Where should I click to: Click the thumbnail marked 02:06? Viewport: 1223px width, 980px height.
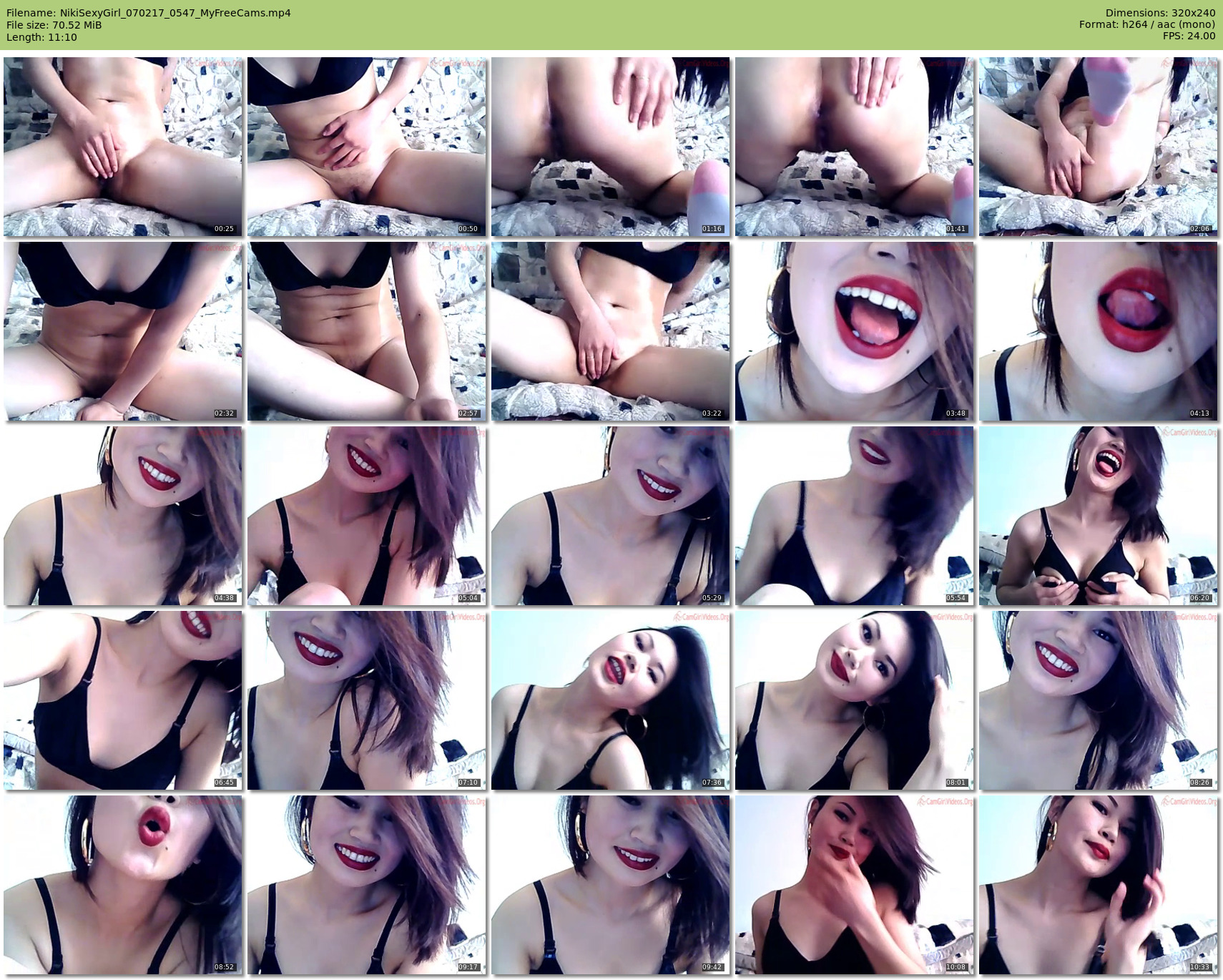pyautogui.click(x=1099, y=147)
